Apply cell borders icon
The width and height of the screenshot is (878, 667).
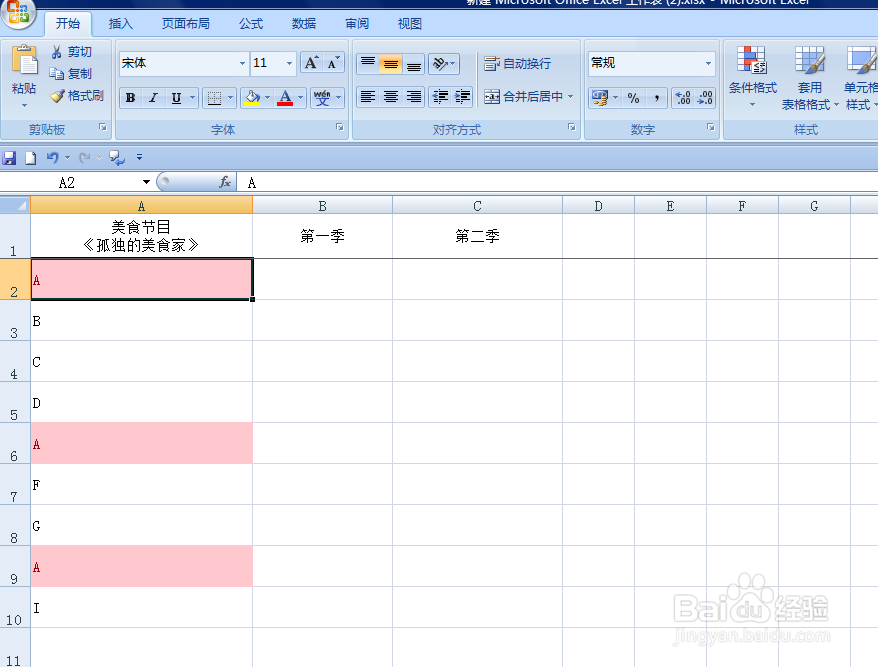[x=214, y=98]
